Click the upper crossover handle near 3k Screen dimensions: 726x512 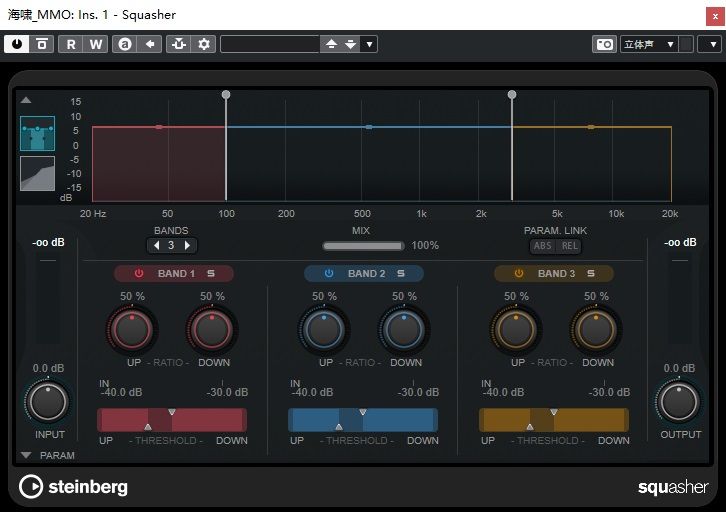[x=512, y=94]
